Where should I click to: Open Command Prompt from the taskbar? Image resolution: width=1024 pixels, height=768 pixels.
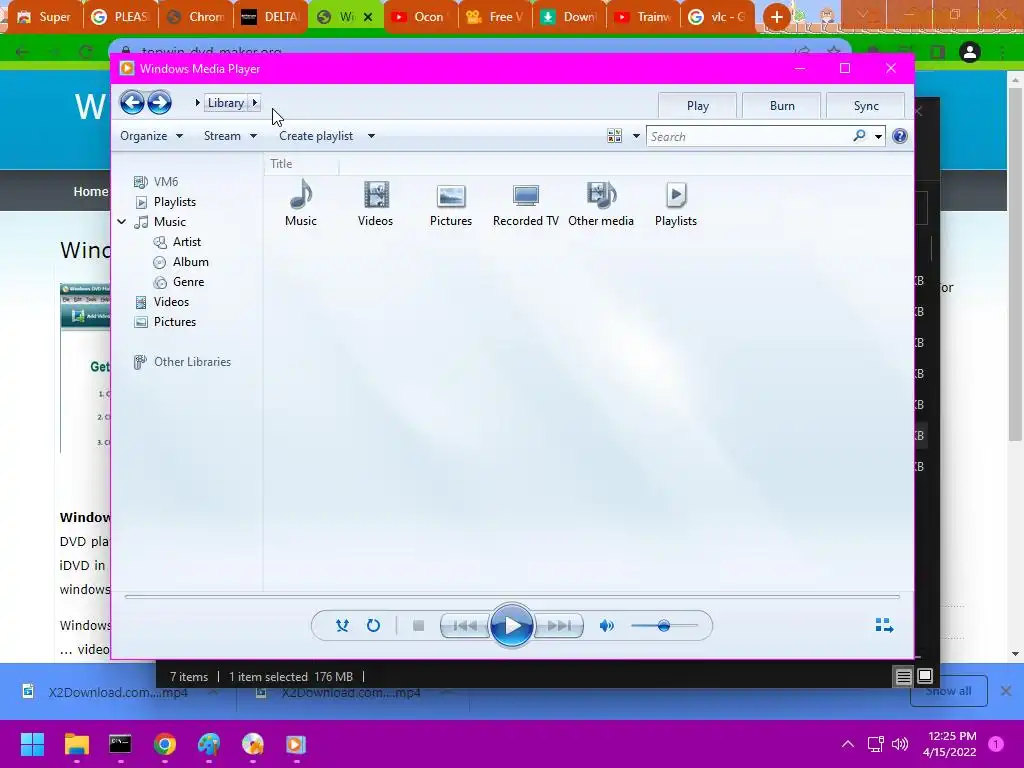point(120,744)
